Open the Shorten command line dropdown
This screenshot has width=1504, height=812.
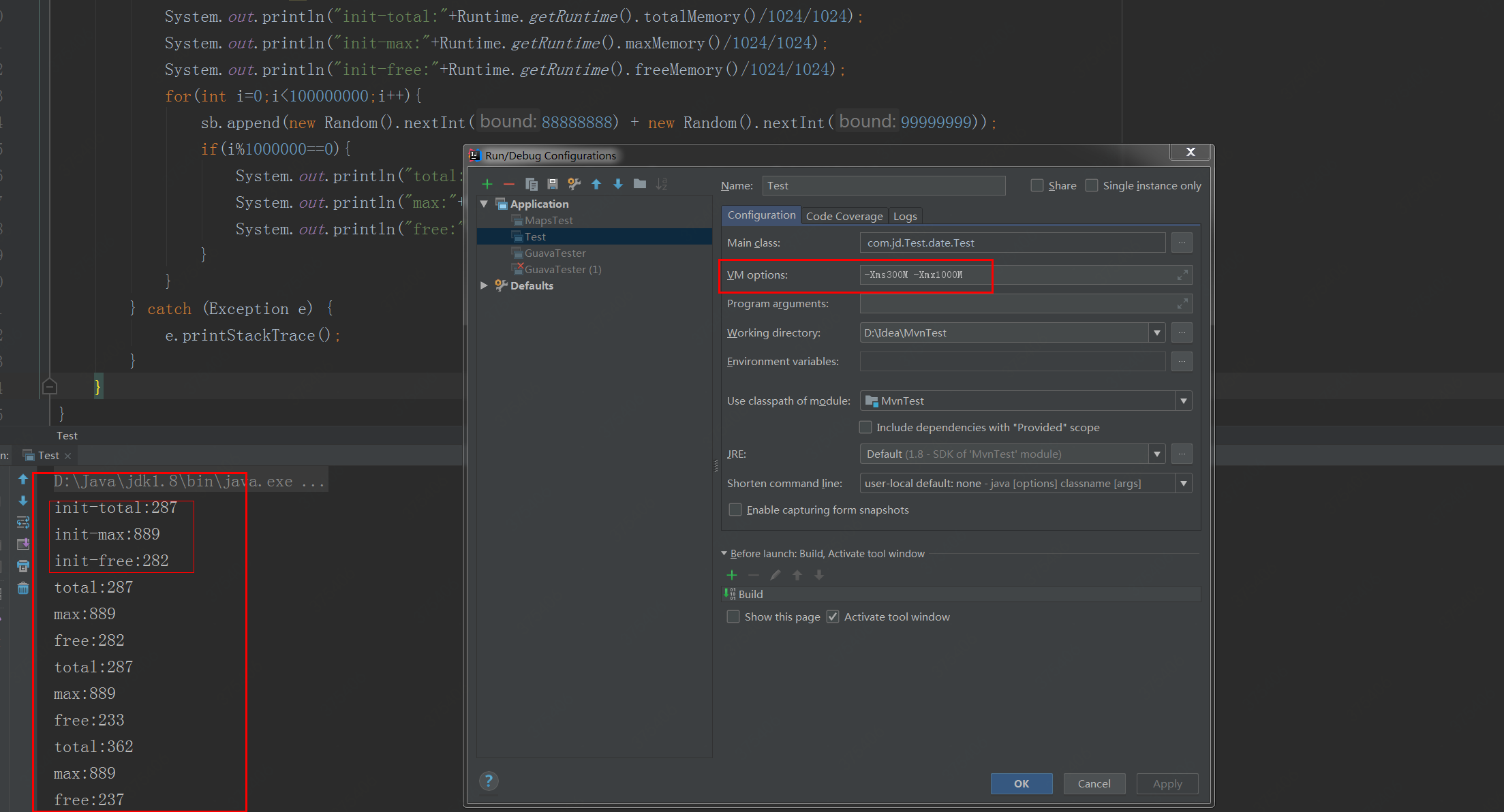(x=1184, y=483)
